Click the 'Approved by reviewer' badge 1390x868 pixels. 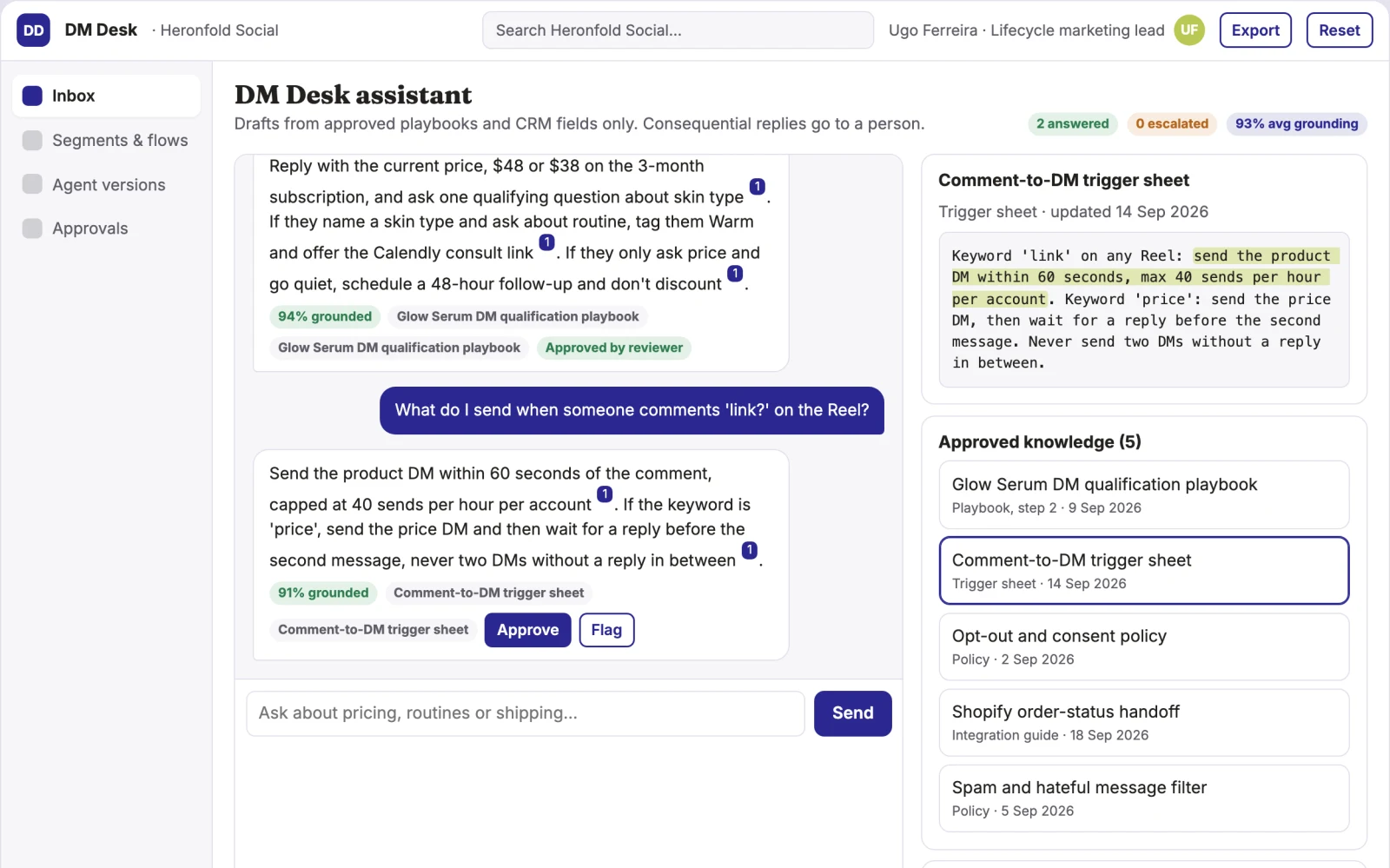point(614,348)
